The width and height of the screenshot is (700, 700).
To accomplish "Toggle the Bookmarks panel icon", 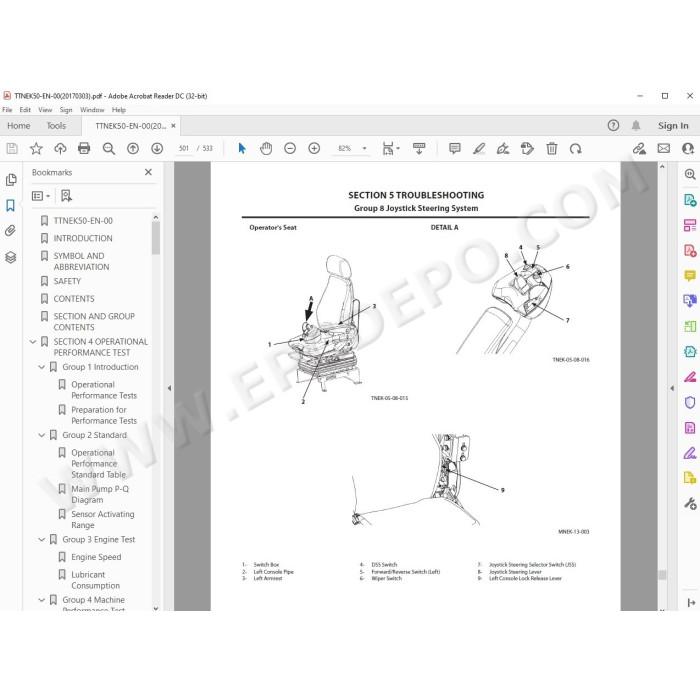I will click(11, 205).
